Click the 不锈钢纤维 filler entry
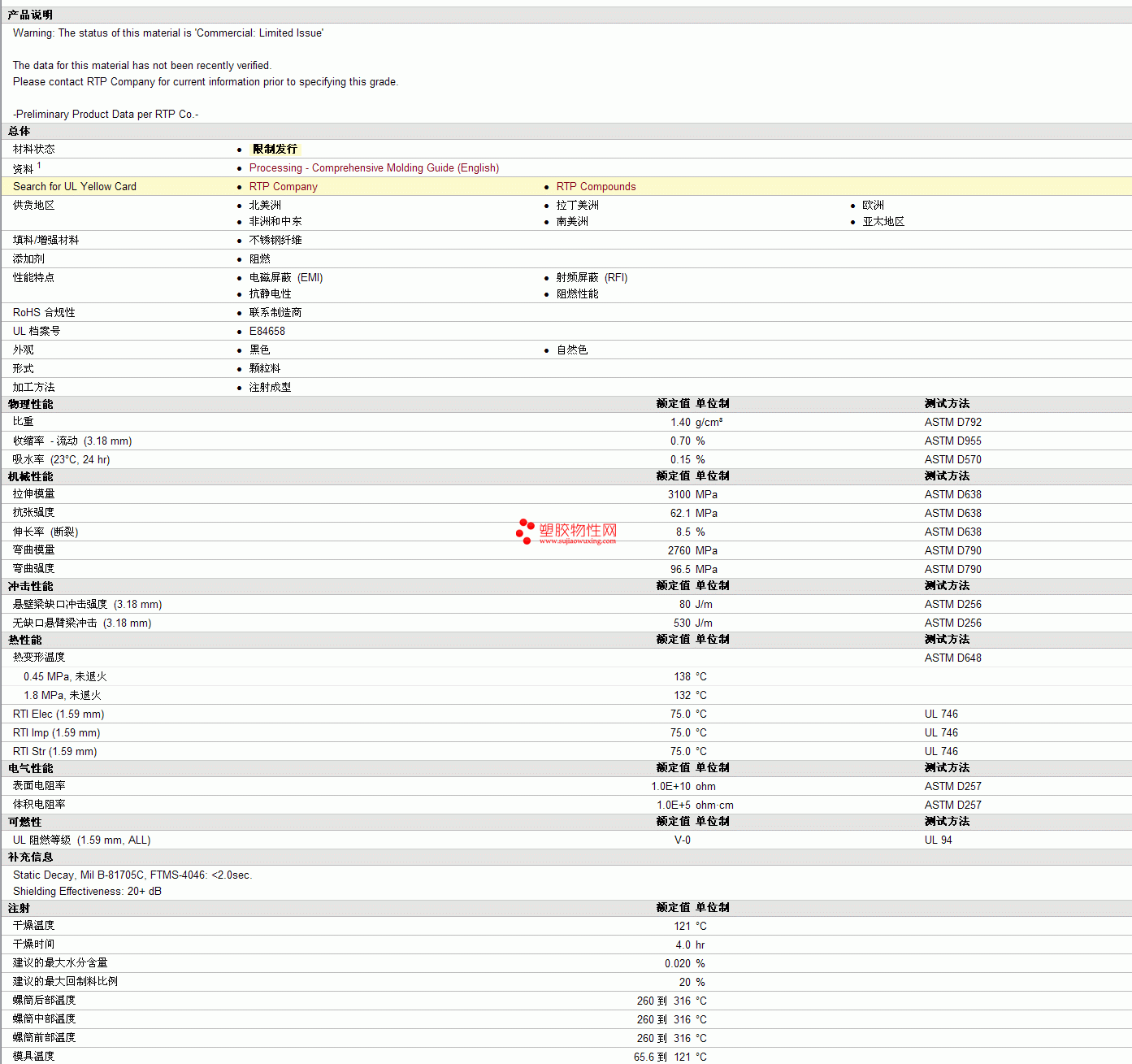This screenshot has height=1064, width=1132. (x=275, y=241)
